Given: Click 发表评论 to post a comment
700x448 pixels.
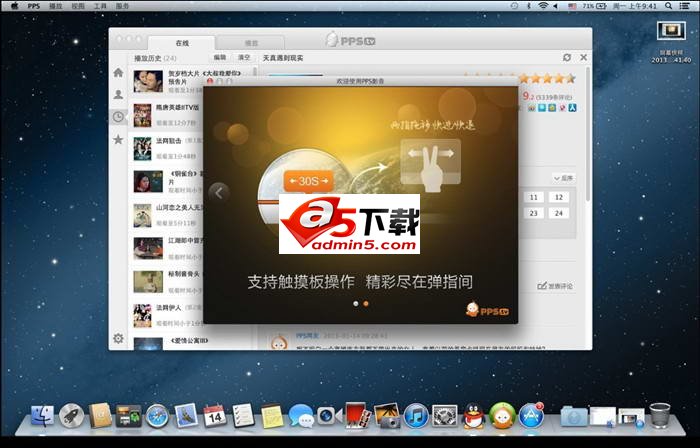Looking at the screenshot, I should [x=555, y=286].
